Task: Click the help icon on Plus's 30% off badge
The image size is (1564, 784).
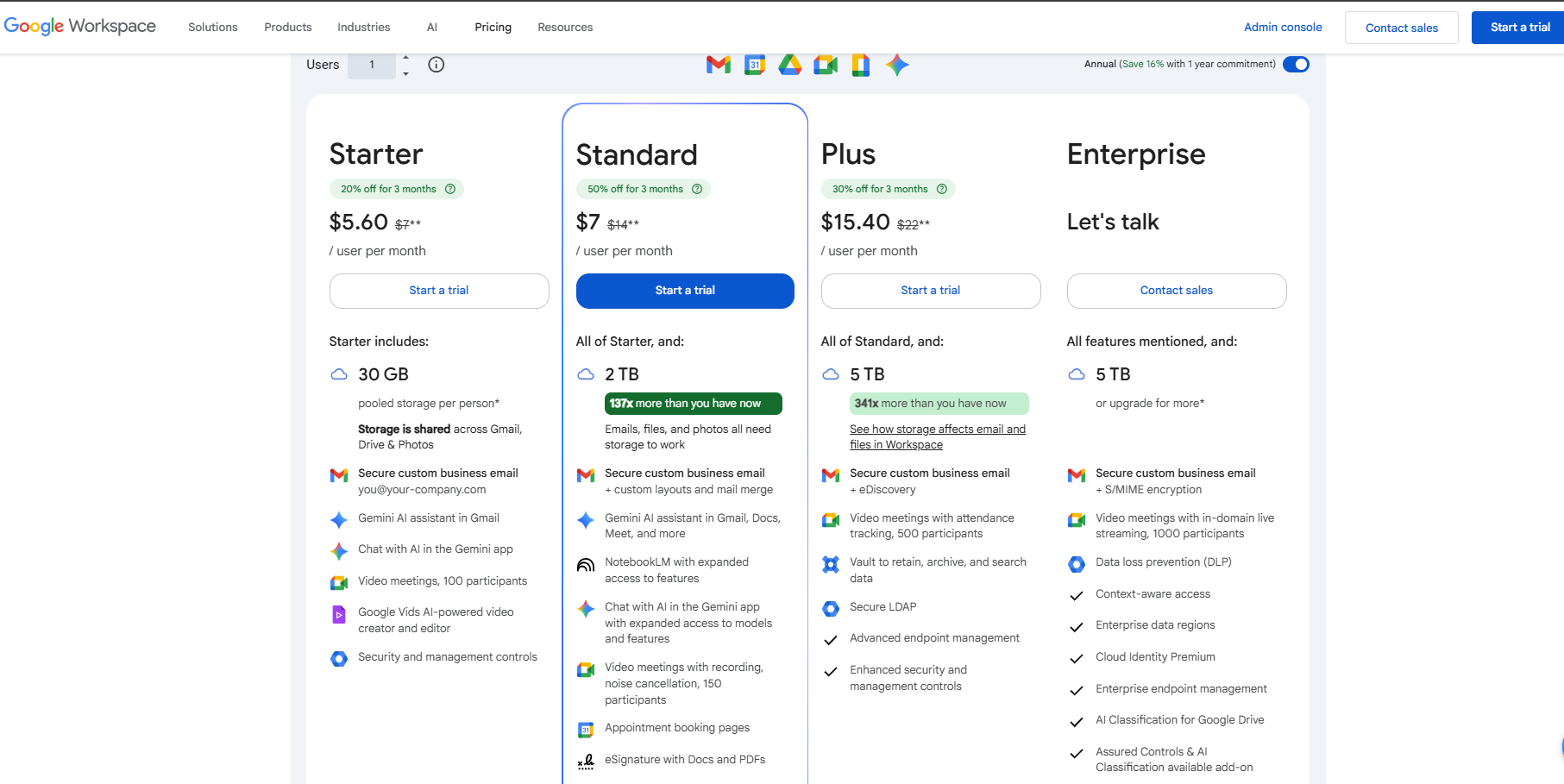Action: click(941, 188)
